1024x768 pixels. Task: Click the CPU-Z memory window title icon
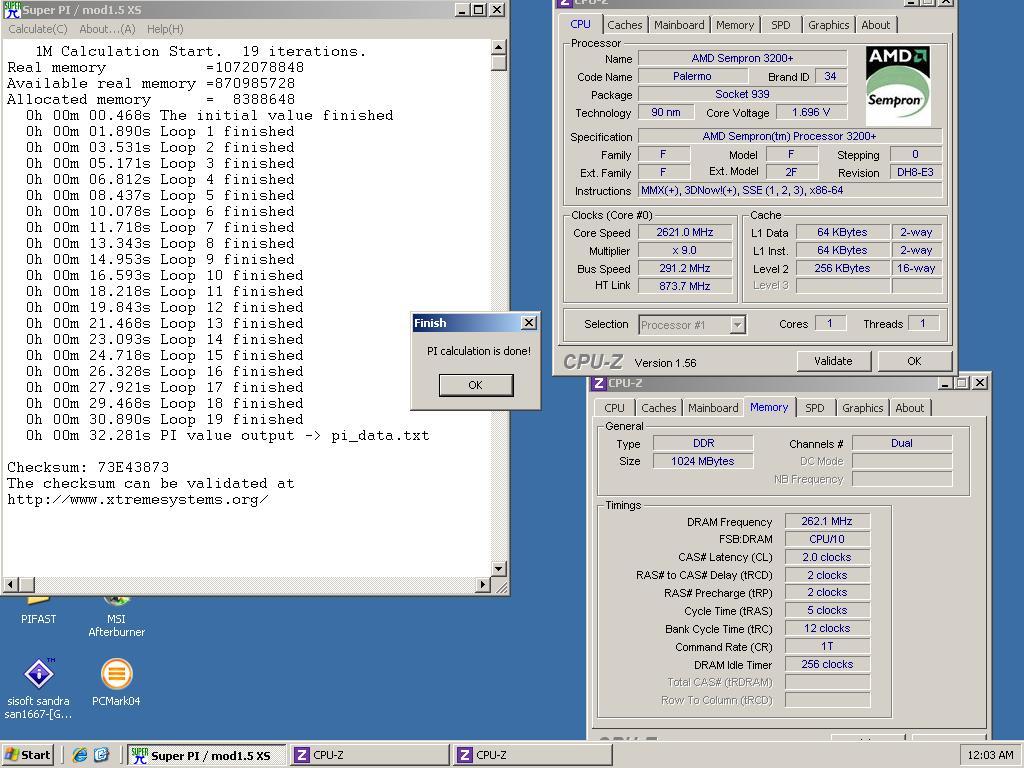click(598, 383)
